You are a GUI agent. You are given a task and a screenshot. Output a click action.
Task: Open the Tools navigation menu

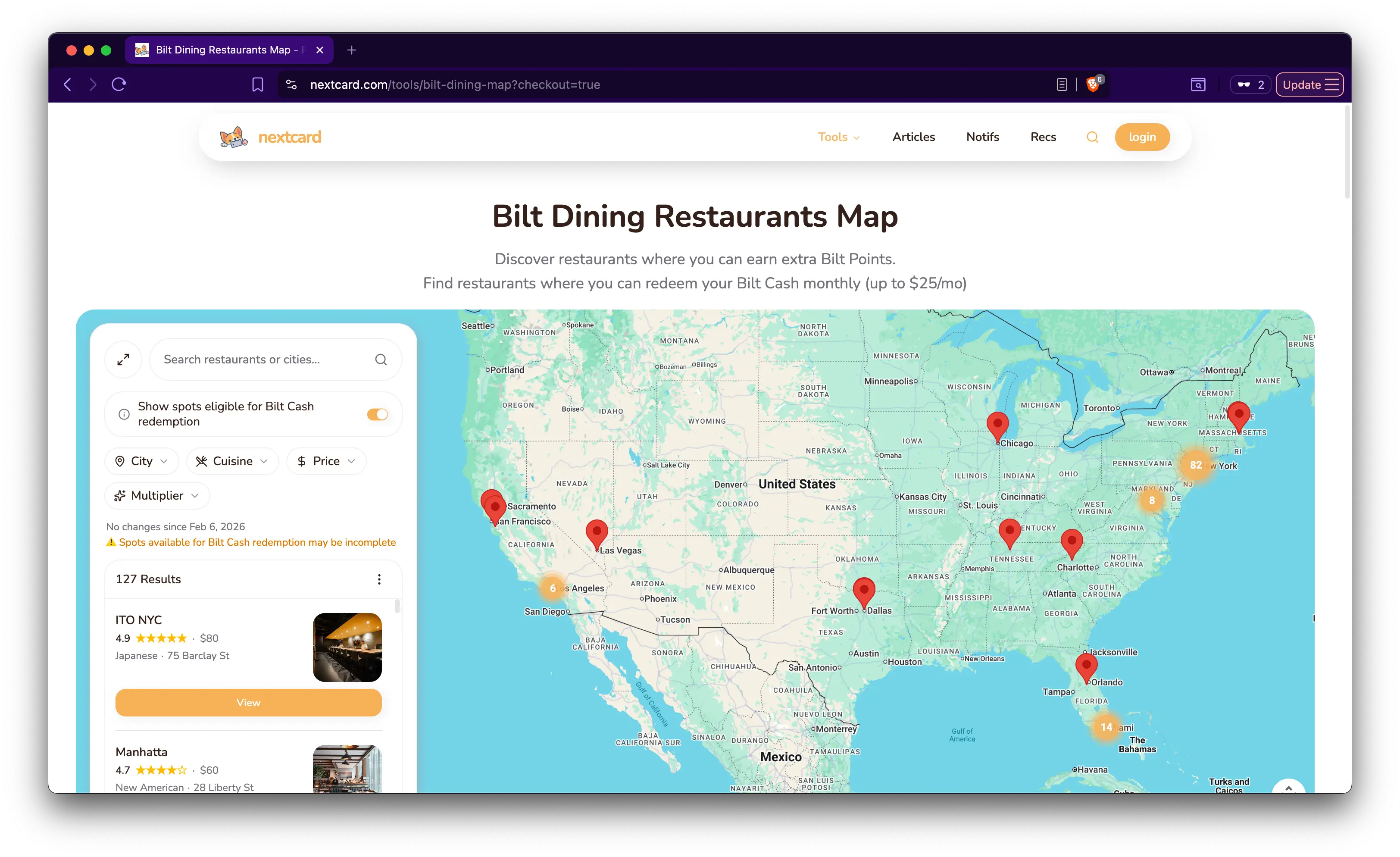tap(838, 137)
